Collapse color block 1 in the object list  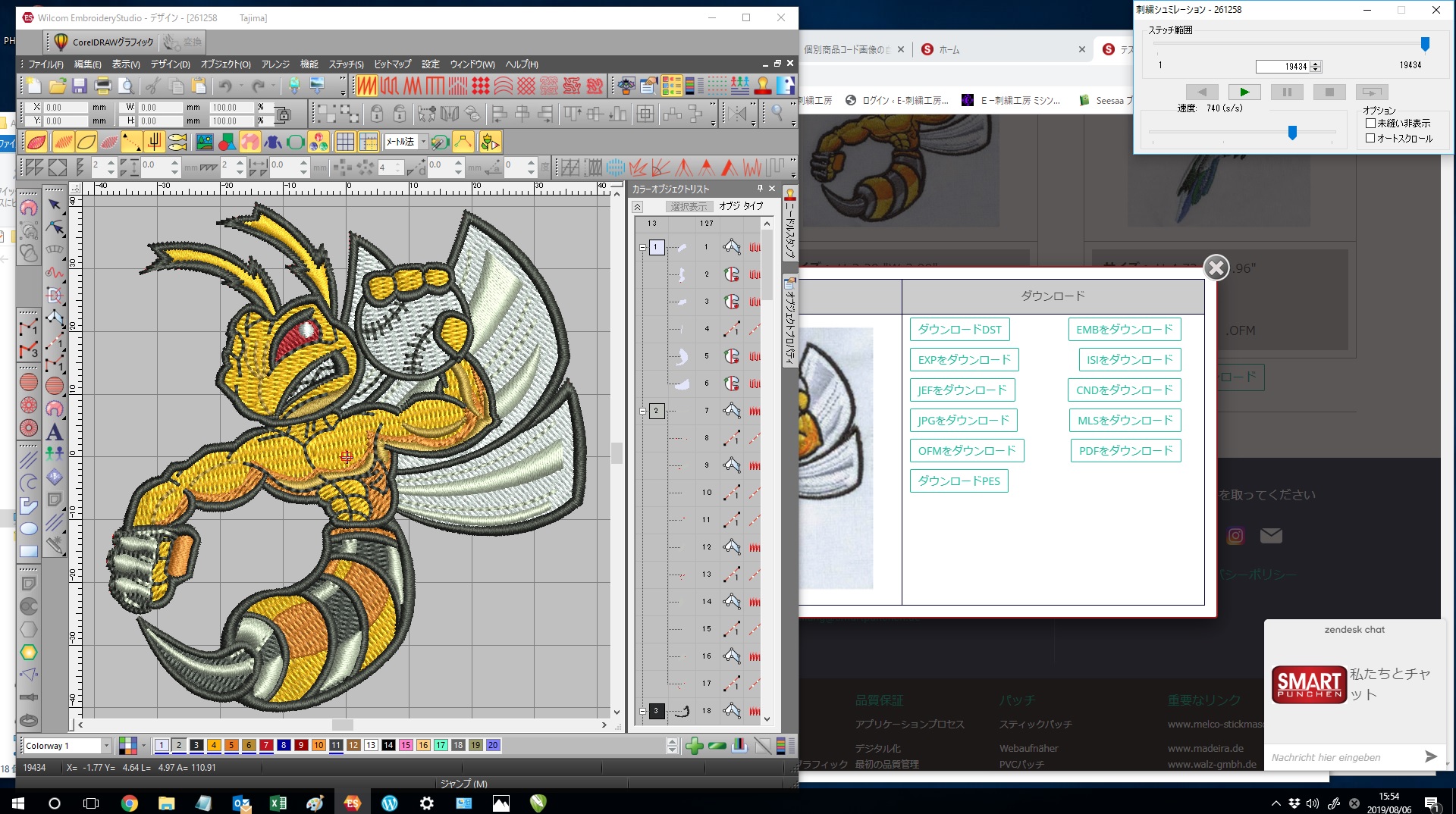pos(643,247)
